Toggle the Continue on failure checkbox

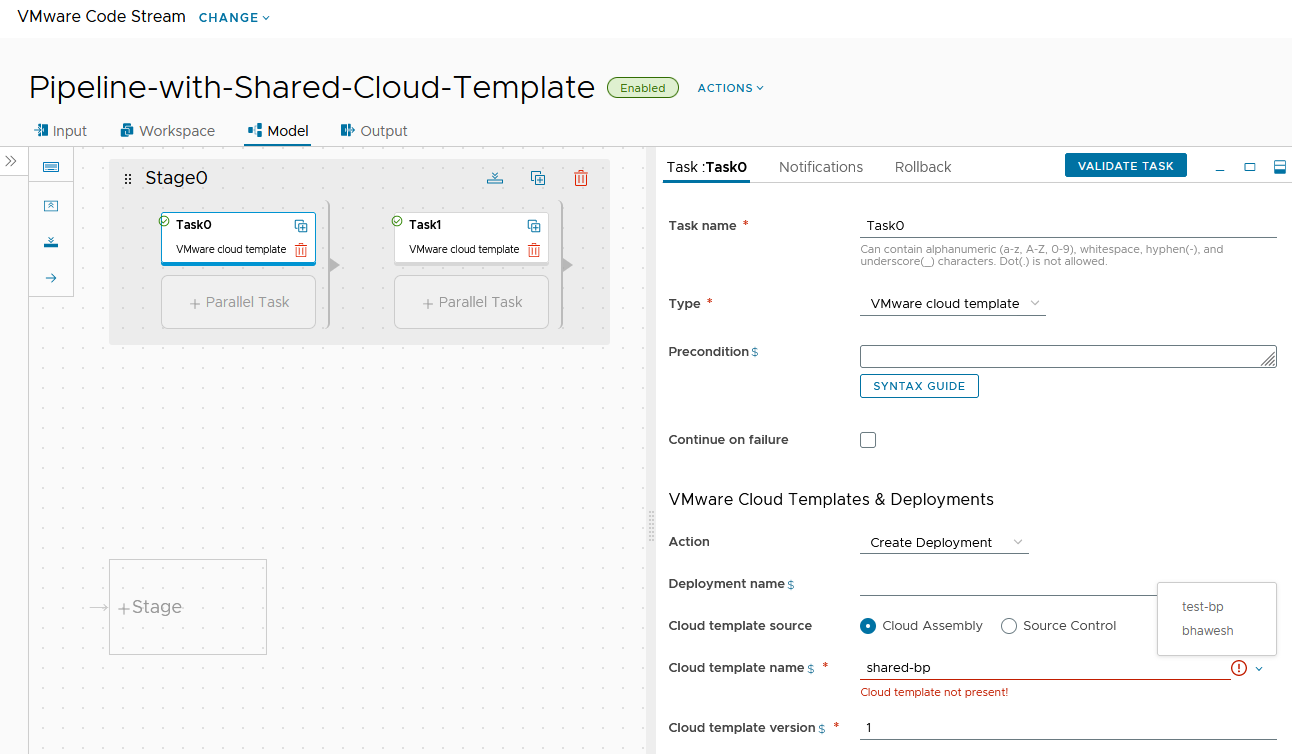click(868, 440)
